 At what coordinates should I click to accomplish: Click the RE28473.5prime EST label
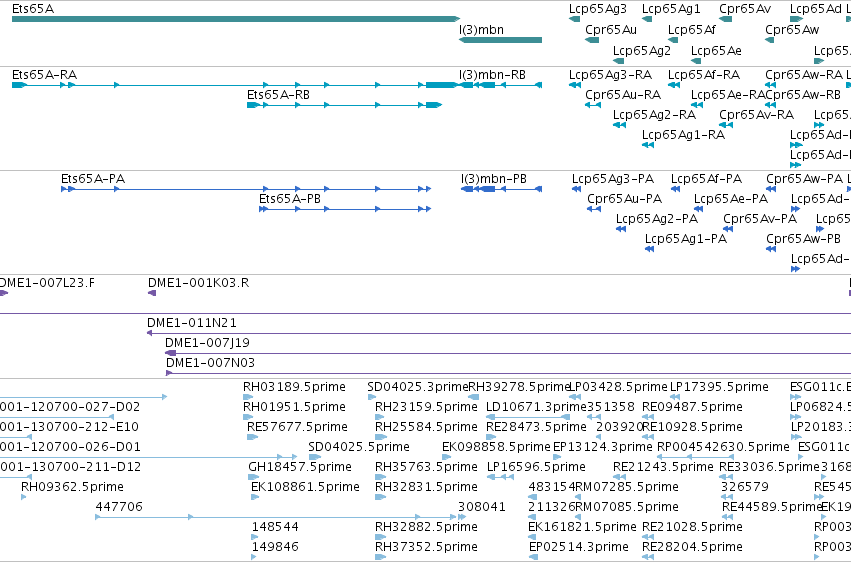click(x=536, y=427)
